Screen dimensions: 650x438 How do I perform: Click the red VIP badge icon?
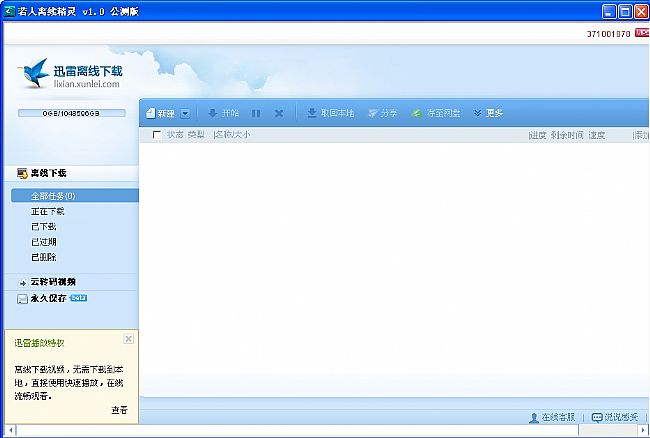click(642, 32)
